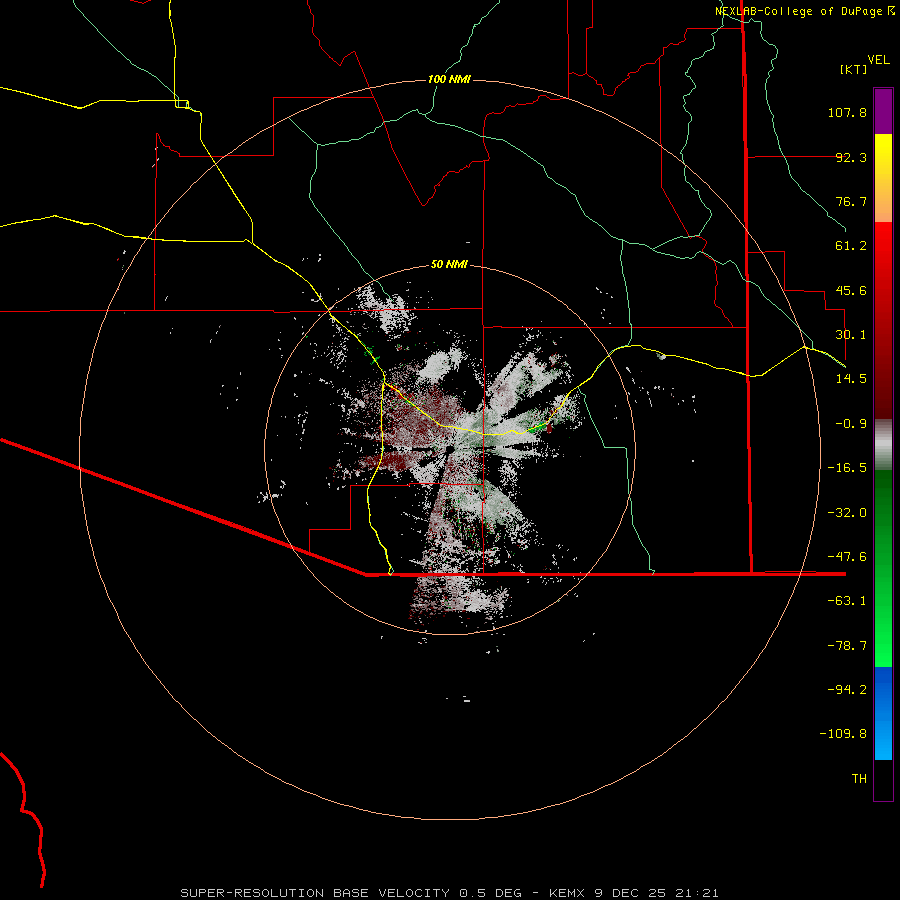The image size is (900, 900).
Task: Select the -78.7 velocity scale value
Action: [x=847, y=646]
